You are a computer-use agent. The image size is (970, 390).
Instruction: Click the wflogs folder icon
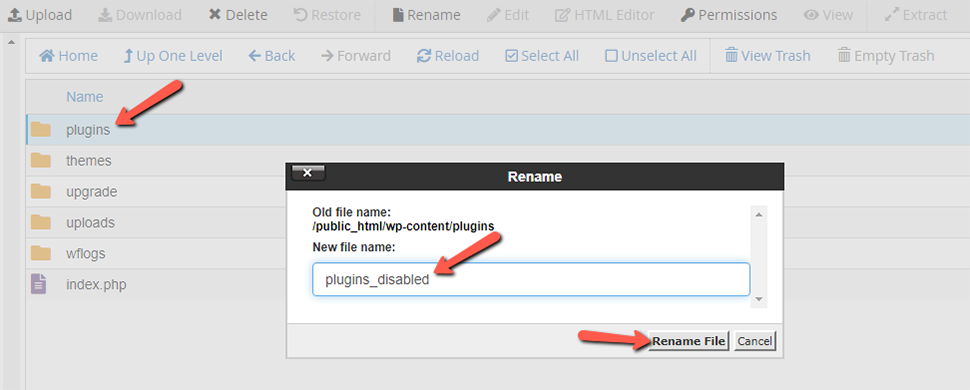pos(41,253)
